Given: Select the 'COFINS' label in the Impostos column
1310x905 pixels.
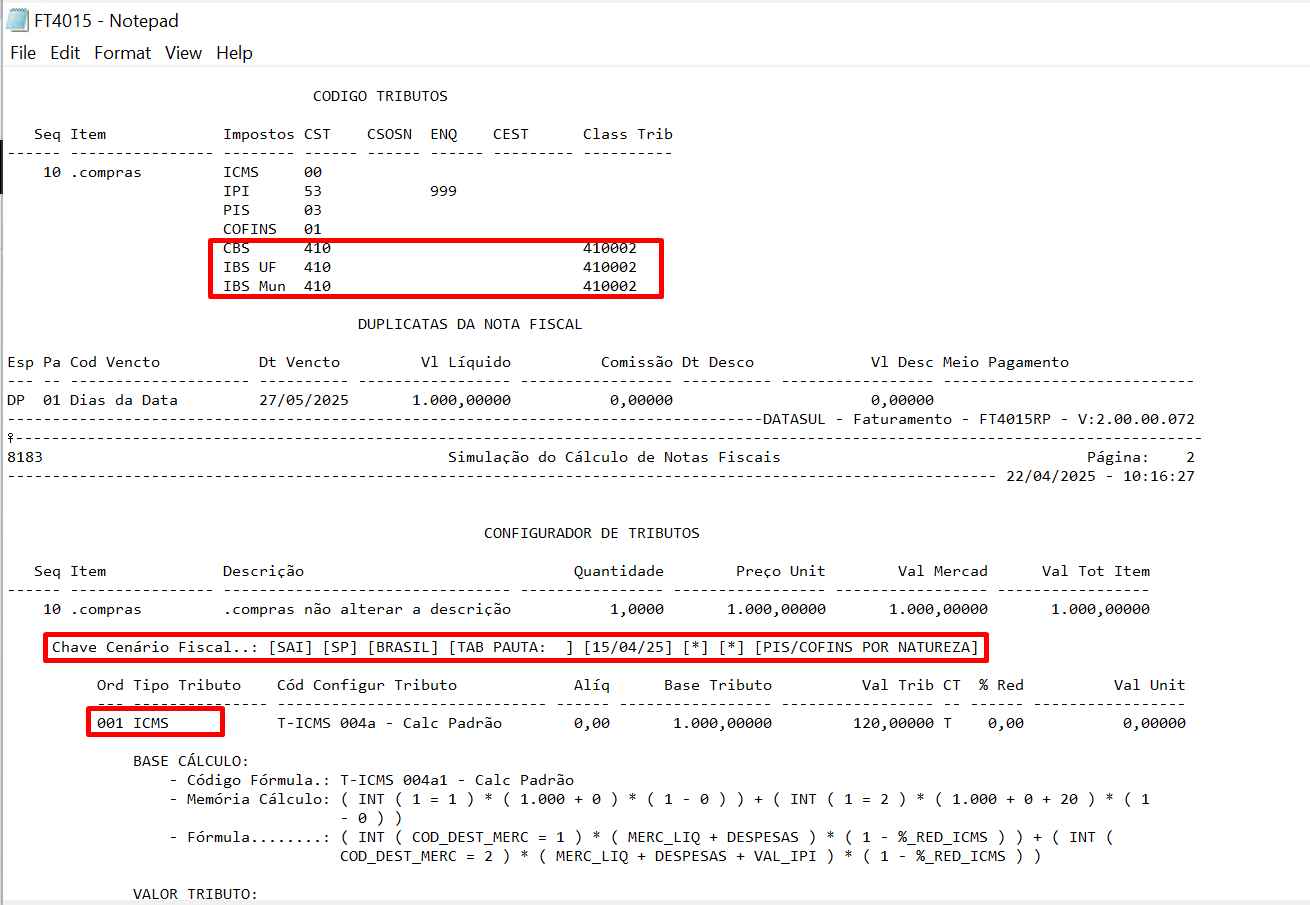Looking at the screenshot, I should tap(250, 229).
